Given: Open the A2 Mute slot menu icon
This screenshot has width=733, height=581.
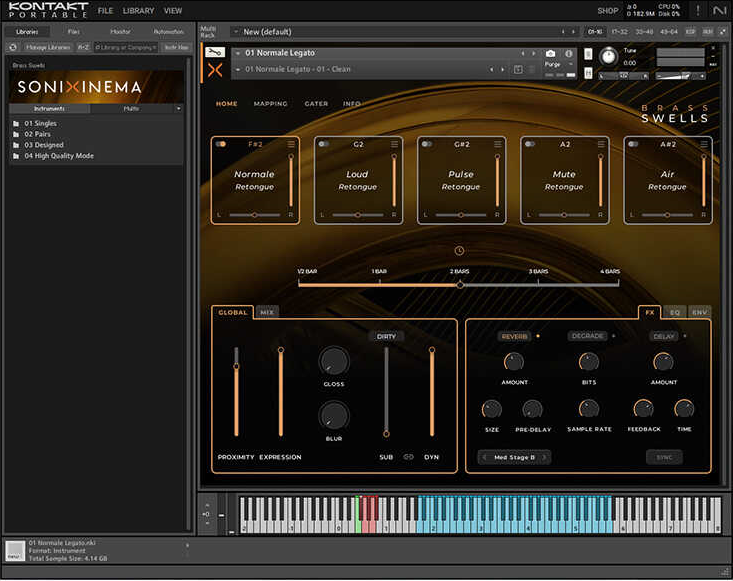Looking at the screenshot, I should (601, 144).
